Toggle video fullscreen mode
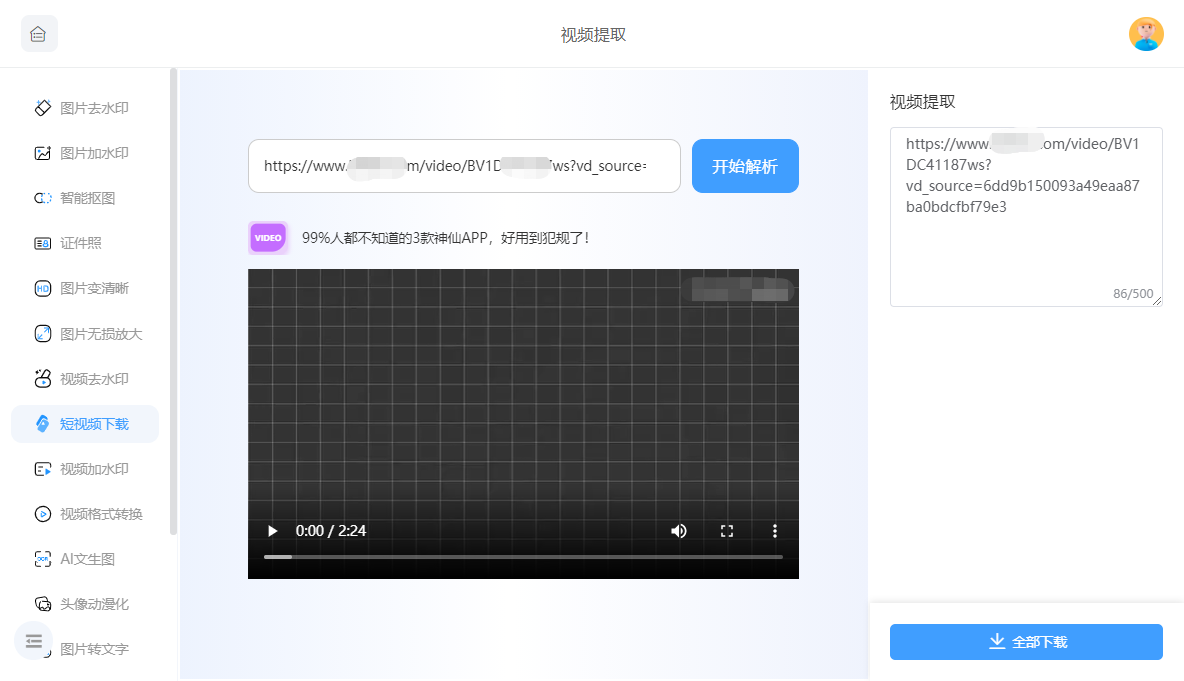Image resolution: width=1184 pixels, height=681 pixels. [727, 531]
